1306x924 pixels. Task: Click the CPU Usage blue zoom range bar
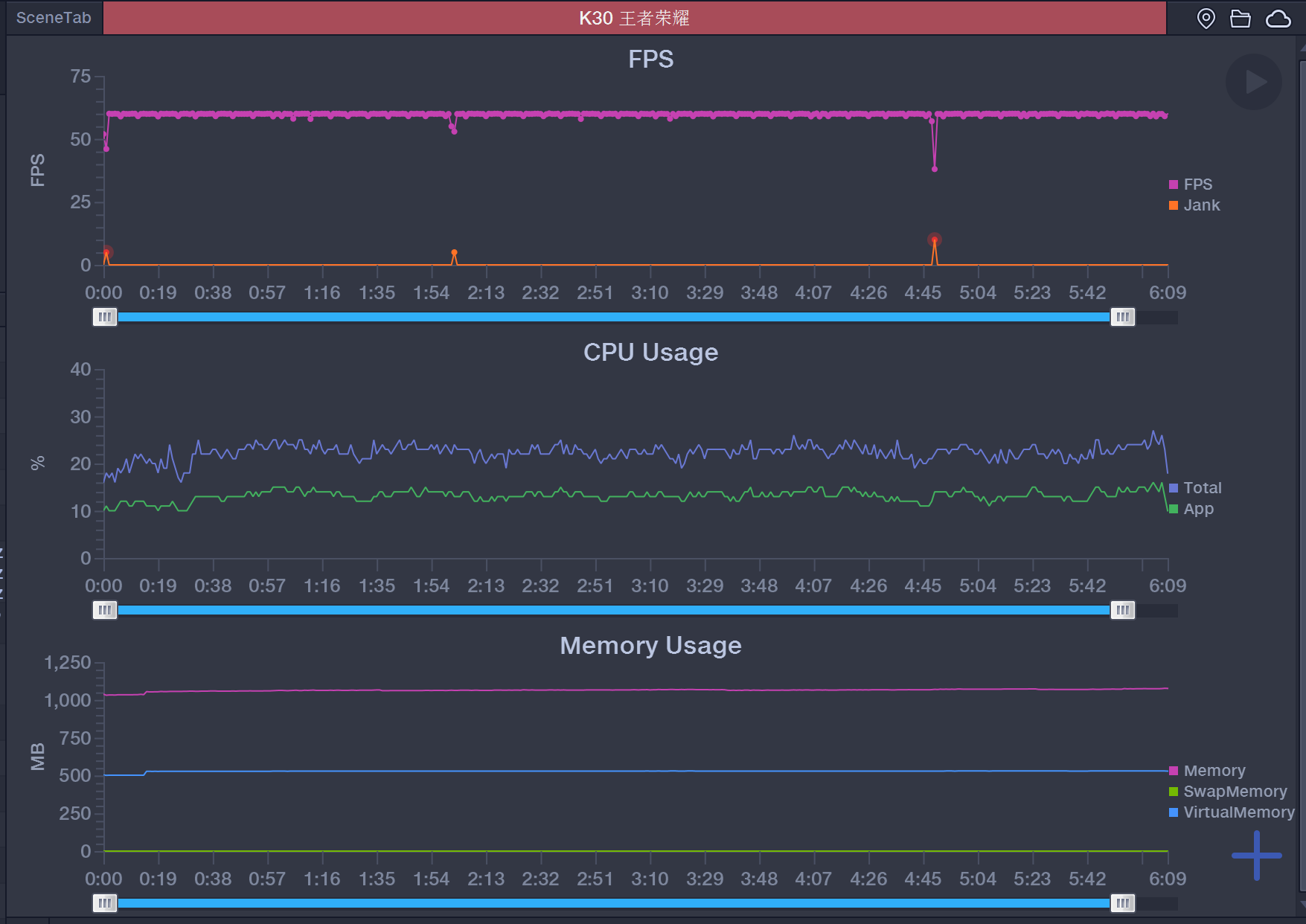(x=614, y=611)
